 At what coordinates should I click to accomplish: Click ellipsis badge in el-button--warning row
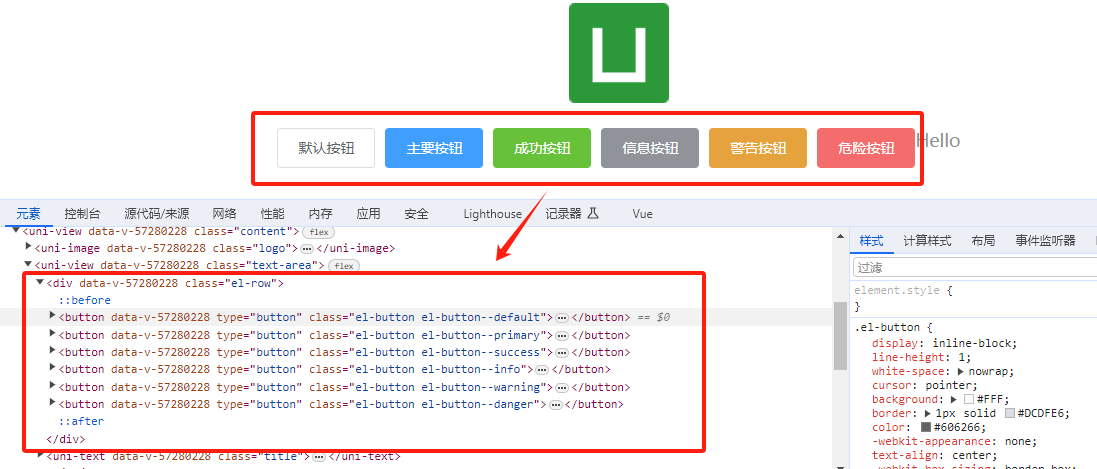(562, 387)
